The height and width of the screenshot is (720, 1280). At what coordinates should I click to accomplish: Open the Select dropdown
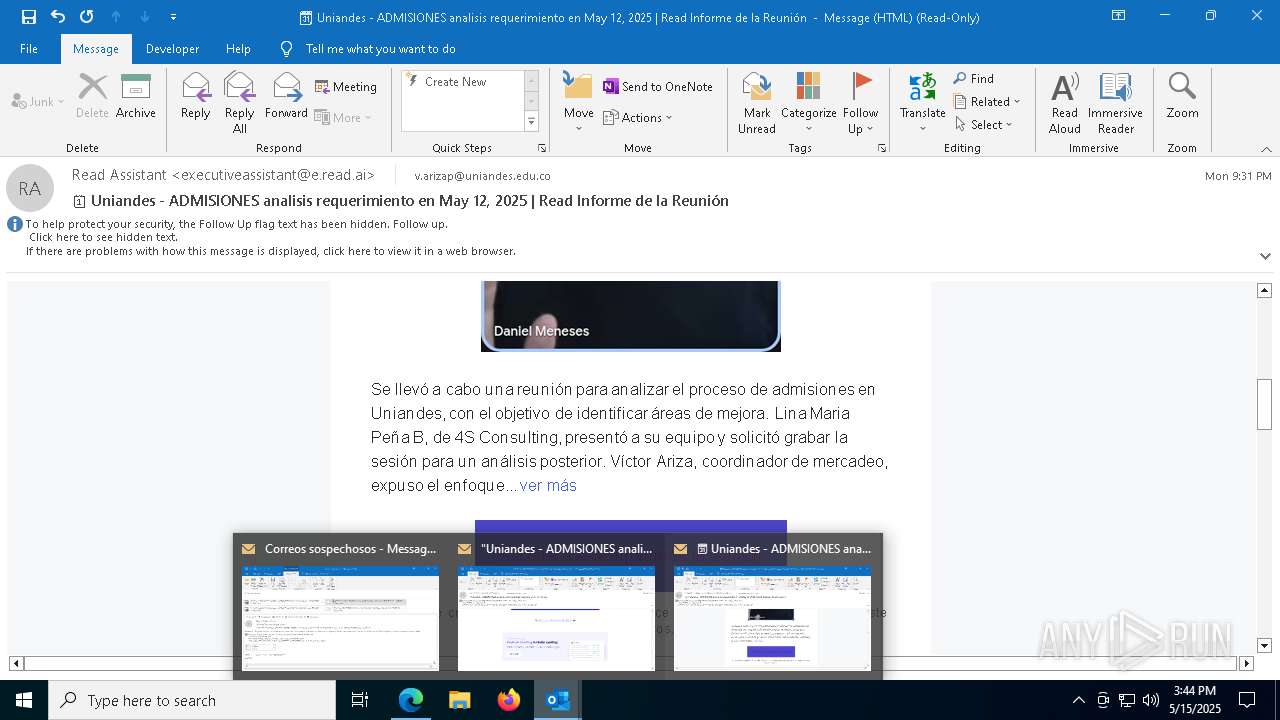pos(984,125)
